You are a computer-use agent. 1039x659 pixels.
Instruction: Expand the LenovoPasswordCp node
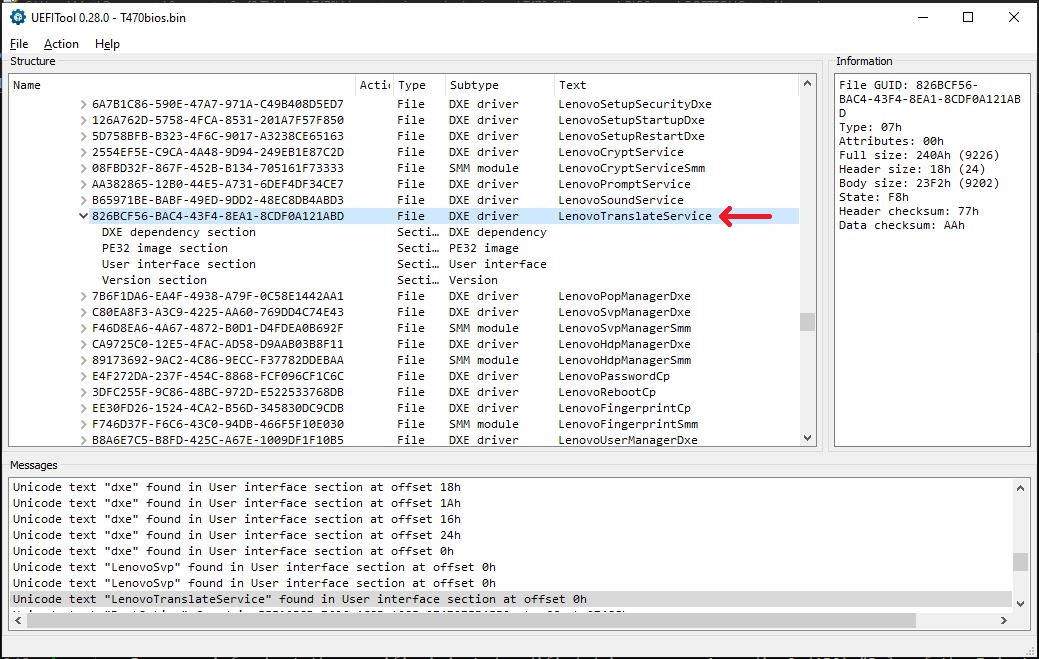[83, 376]
